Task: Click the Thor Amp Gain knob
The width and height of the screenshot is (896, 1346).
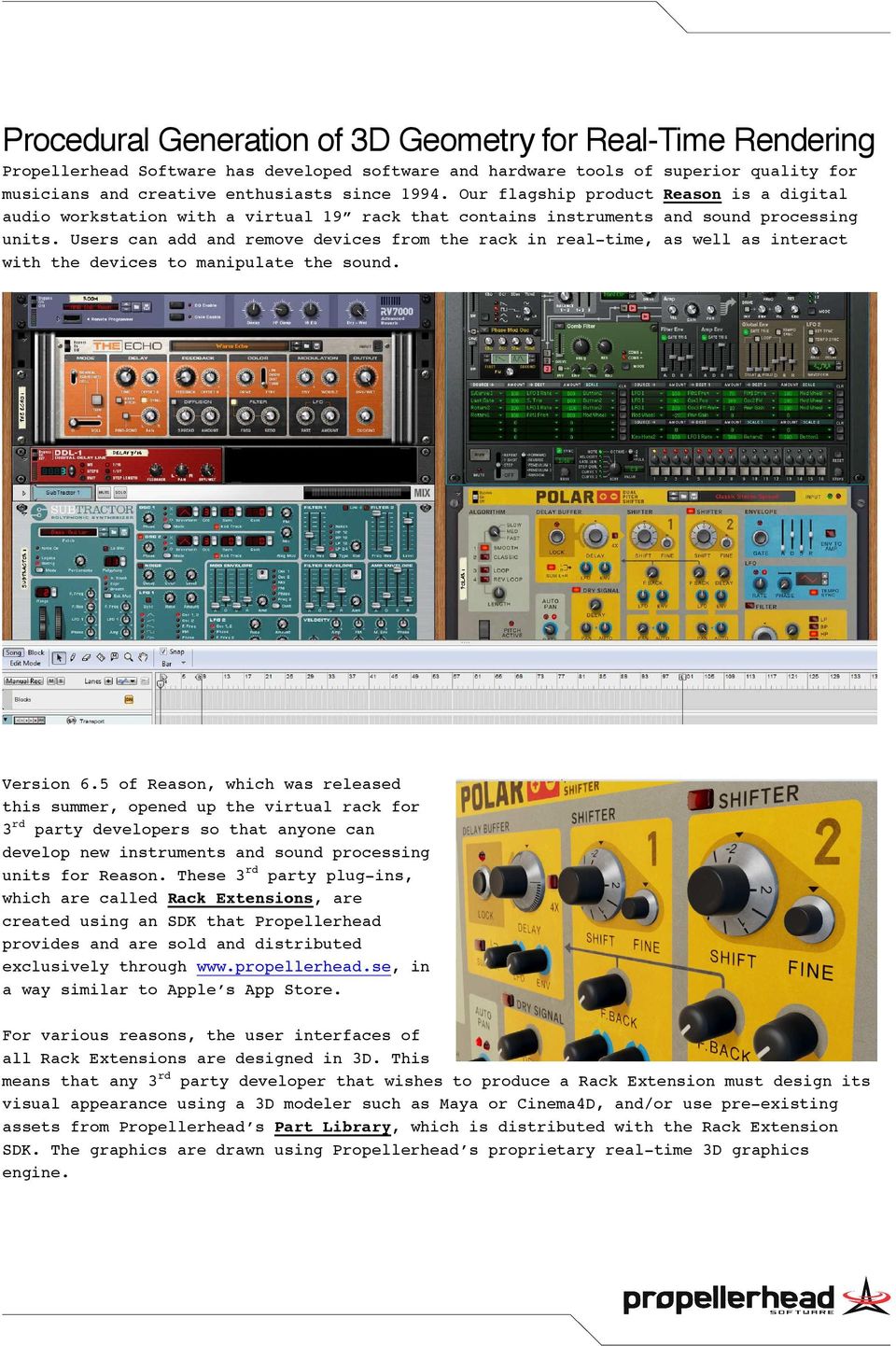Action: point(692,310)
